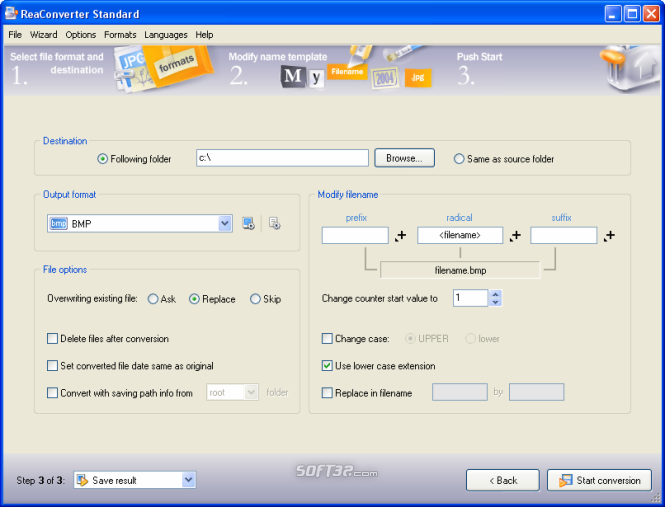This screenshot has width=665, height=507.
Task: Click the 'My' letters icon in step 2
Action: [x=302, y=78]
